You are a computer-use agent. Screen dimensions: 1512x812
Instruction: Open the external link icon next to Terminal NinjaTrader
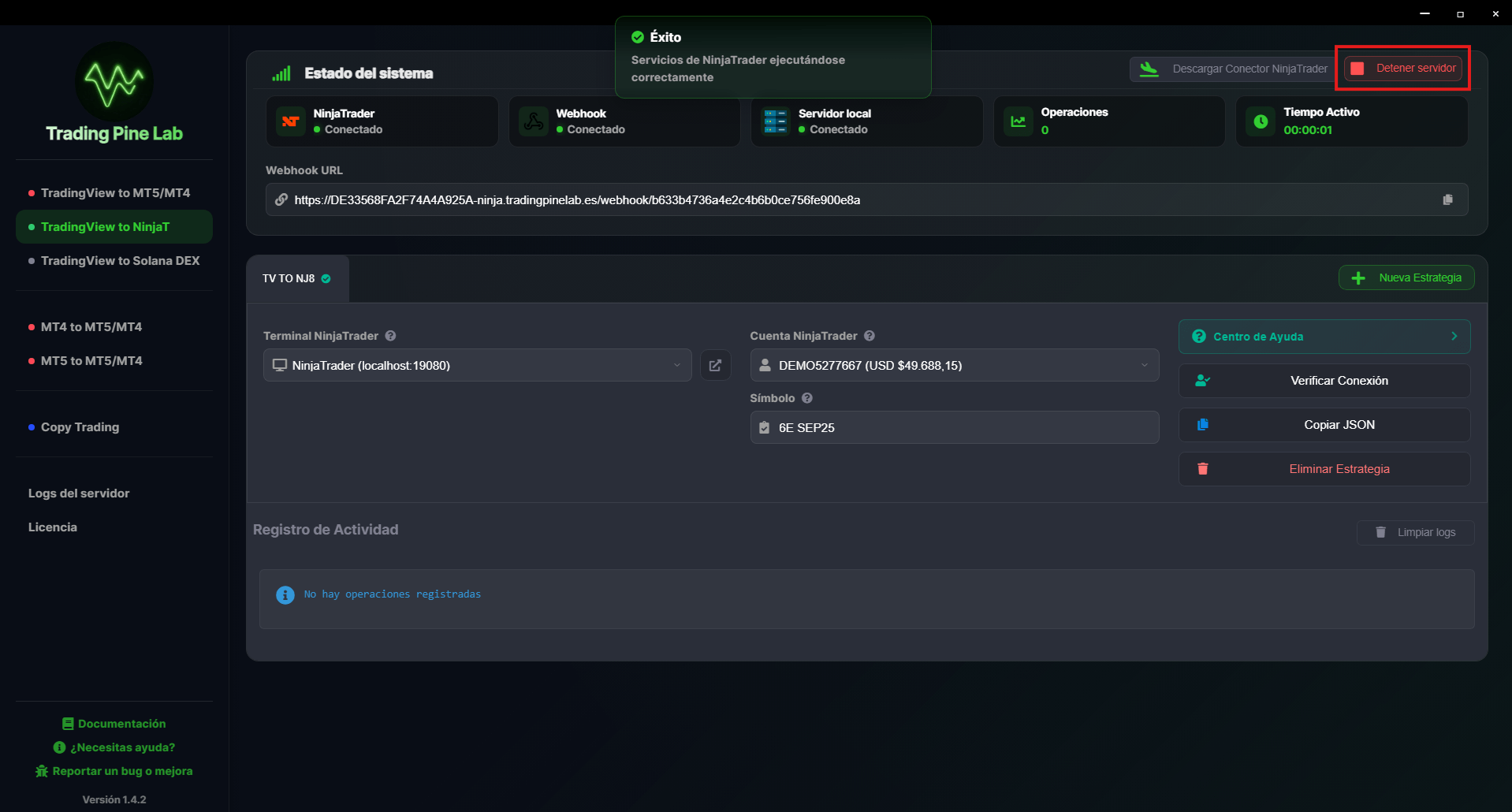click(715, 365)
